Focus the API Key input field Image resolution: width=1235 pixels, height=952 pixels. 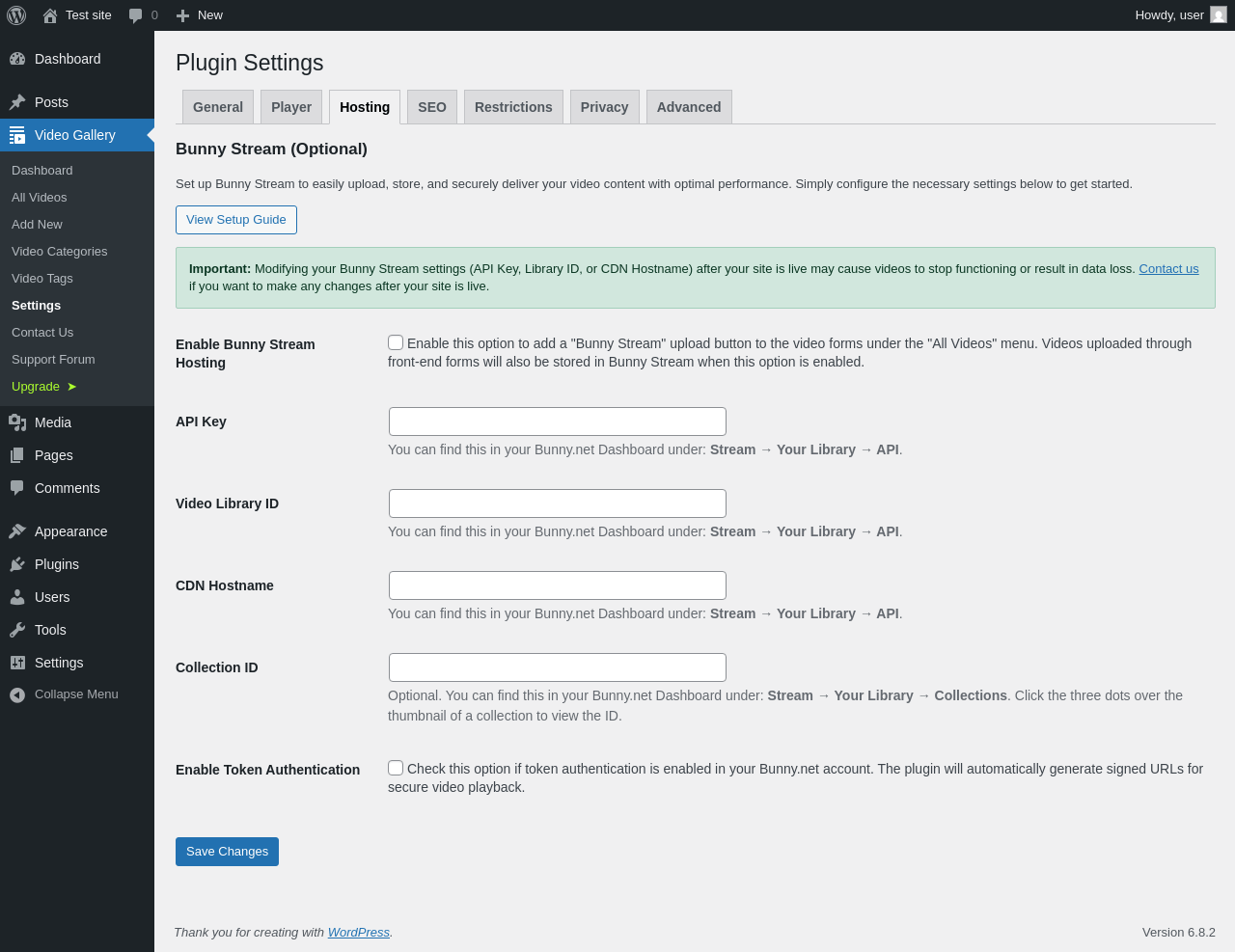click(558, 422)
